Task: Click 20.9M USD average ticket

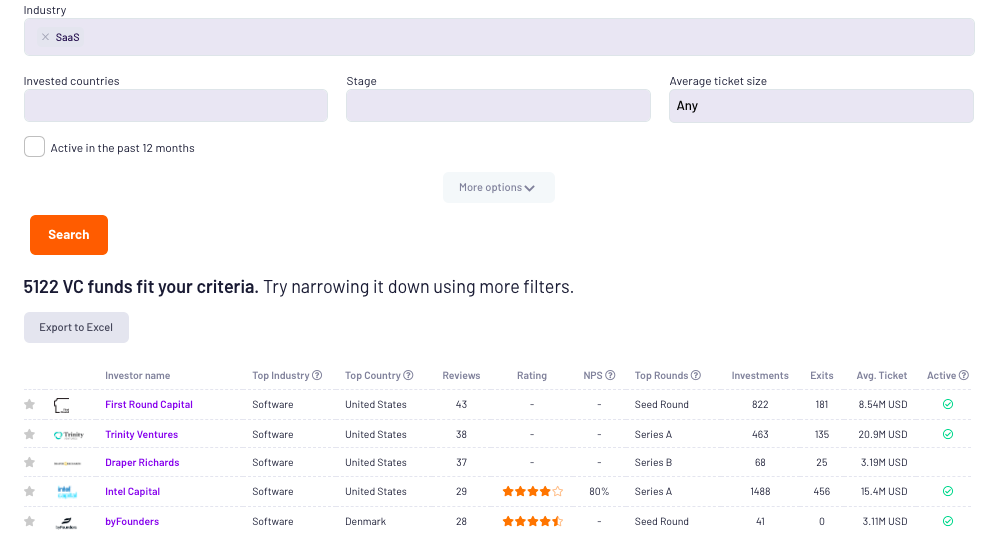Action: [x=883, y=434]
